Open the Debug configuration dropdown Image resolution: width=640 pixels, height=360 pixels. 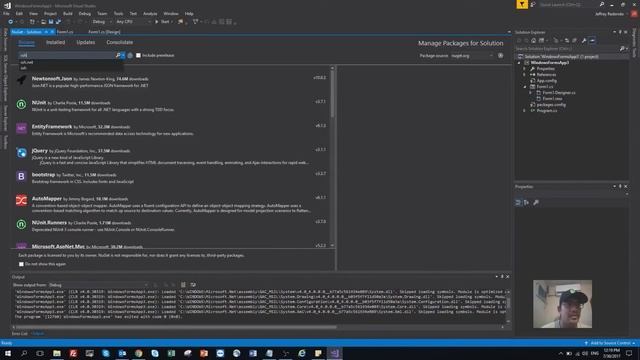102,22
